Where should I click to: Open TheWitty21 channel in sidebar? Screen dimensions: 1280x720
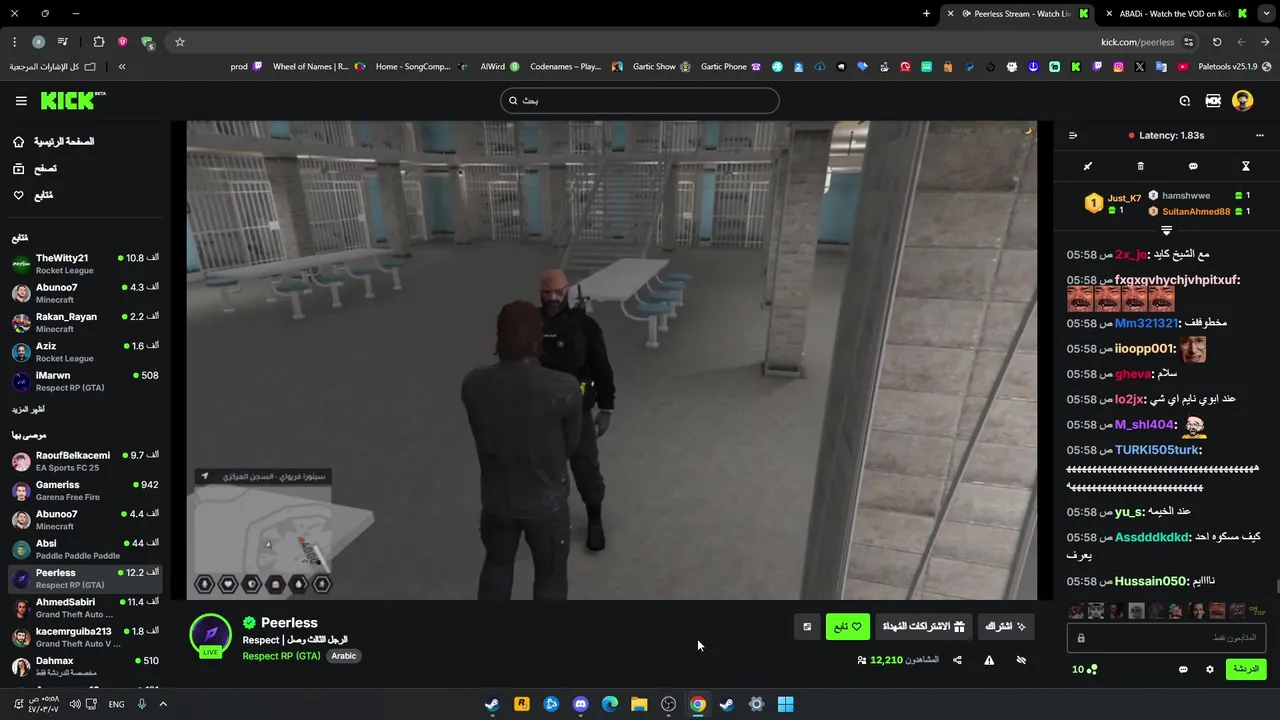point(85,264)
